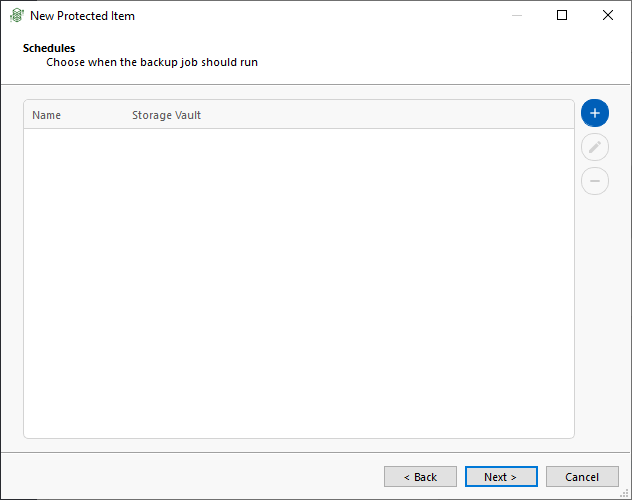Click inside the empty schedules list
Screen dimensions: 632x500
[x=299, y=283]
